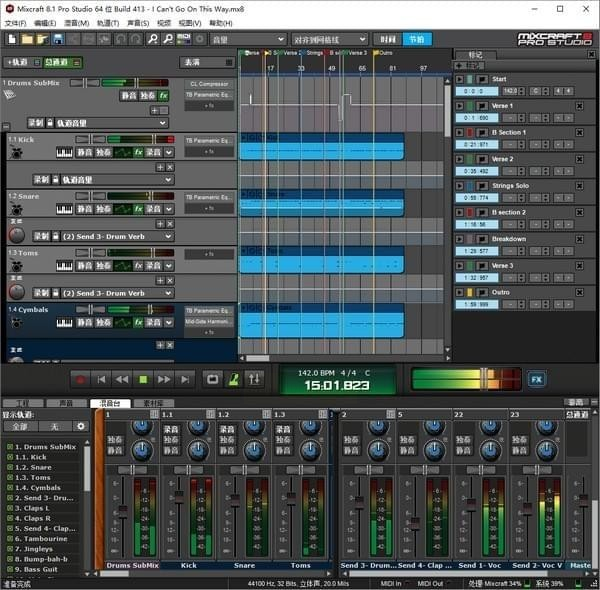
Task: Toggle the Toms checkbox in track list
Action: coord(8,478)
